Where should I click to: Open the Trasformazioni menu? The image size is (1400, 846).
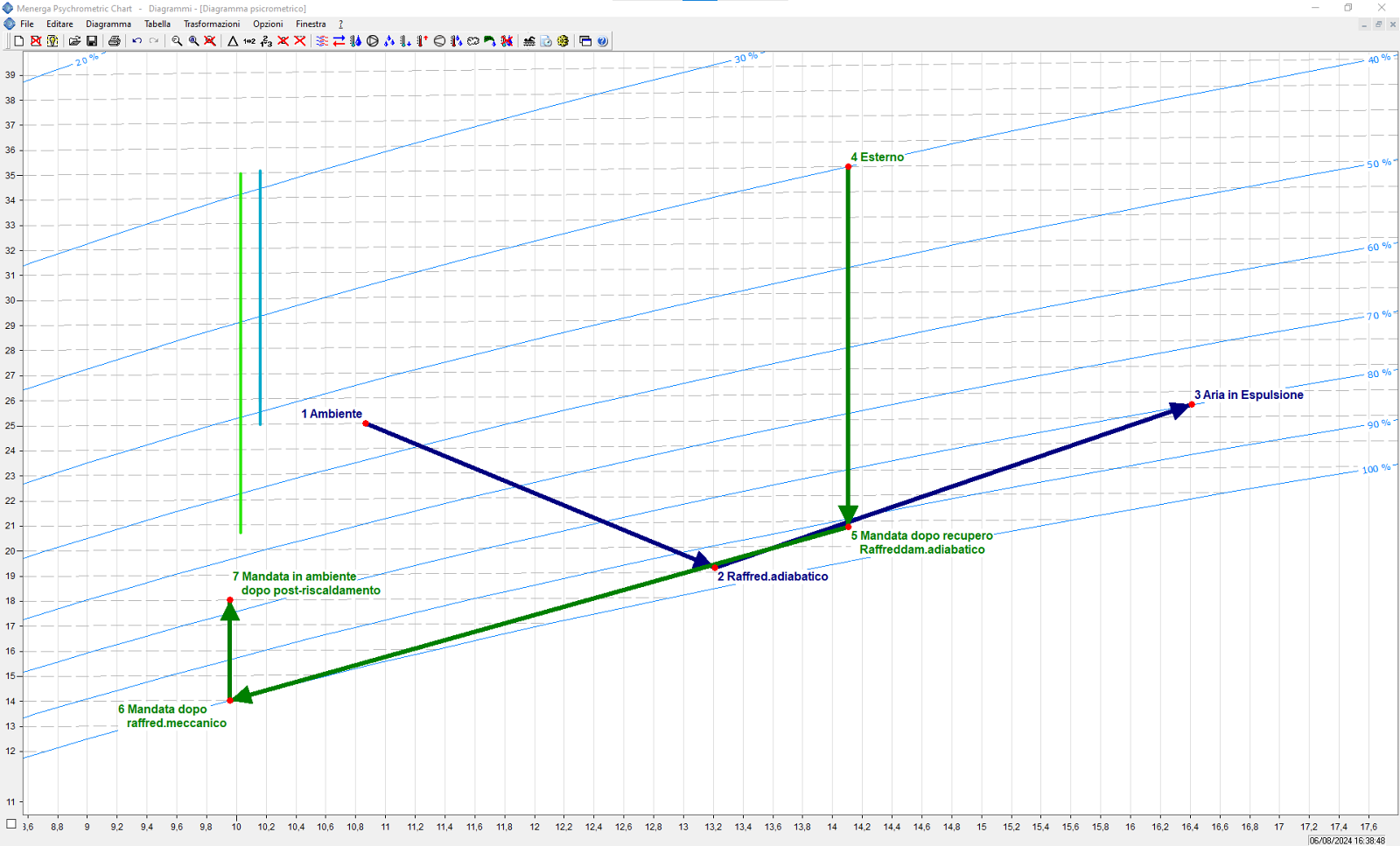(212, 24)
